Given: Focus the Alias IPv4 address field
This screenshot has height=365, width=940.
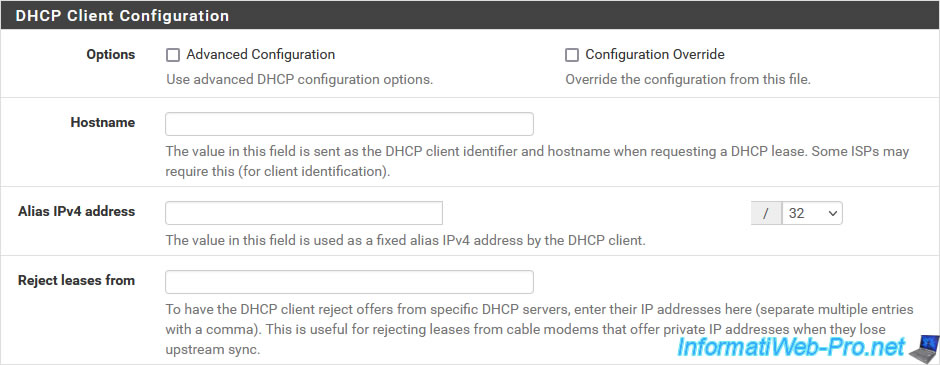Looking at the screenshot, I should (x=304, y=213).
